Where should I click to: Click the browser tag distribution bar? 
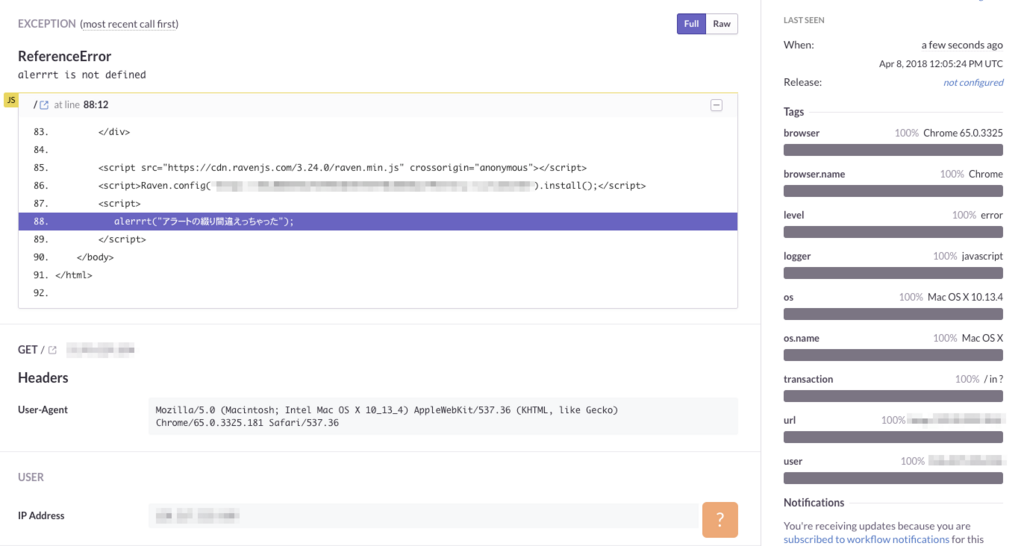coord(893,150)
